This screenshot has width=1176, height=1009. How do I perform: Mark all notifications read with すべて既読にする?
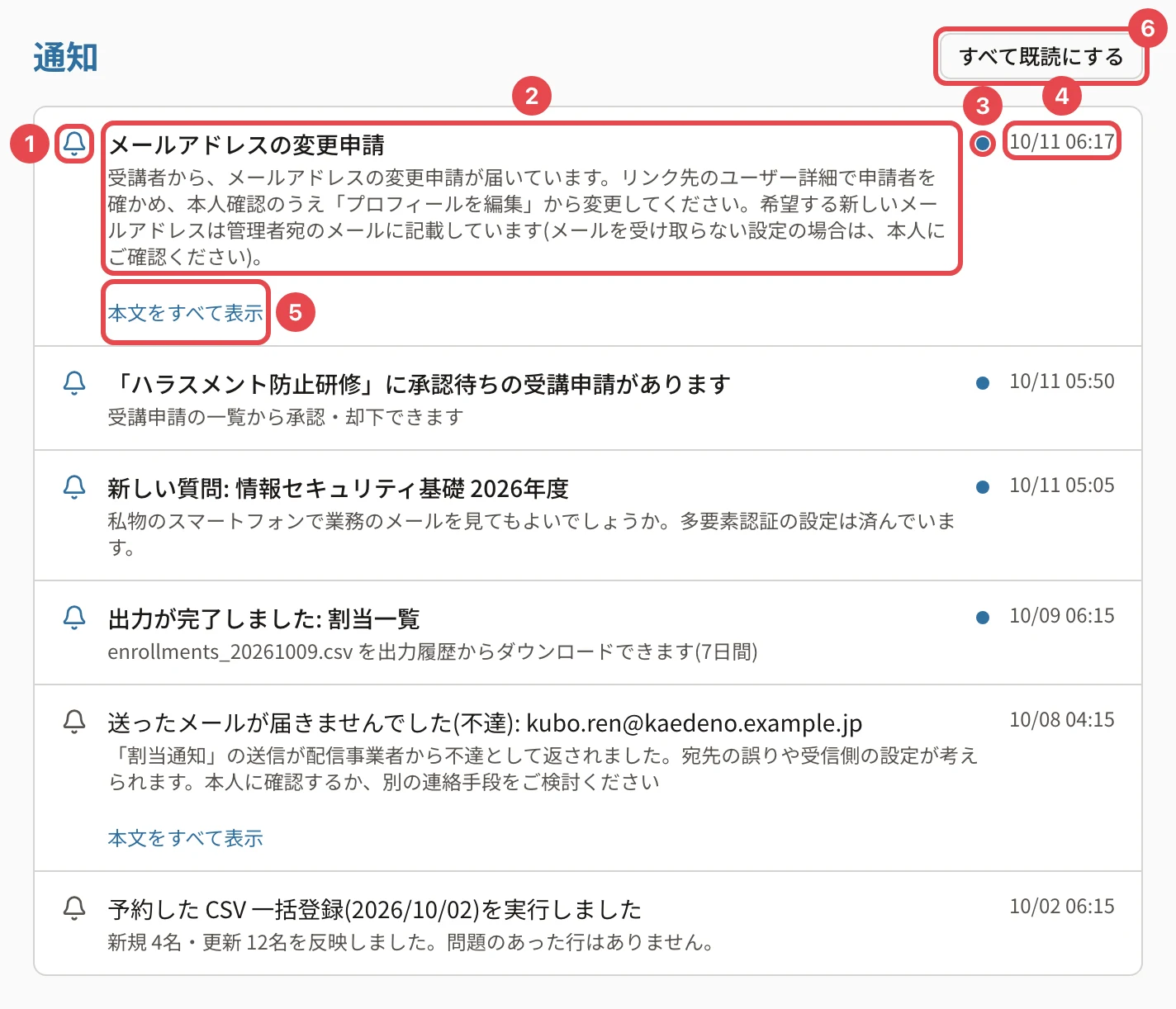[x=1041, y=57]
